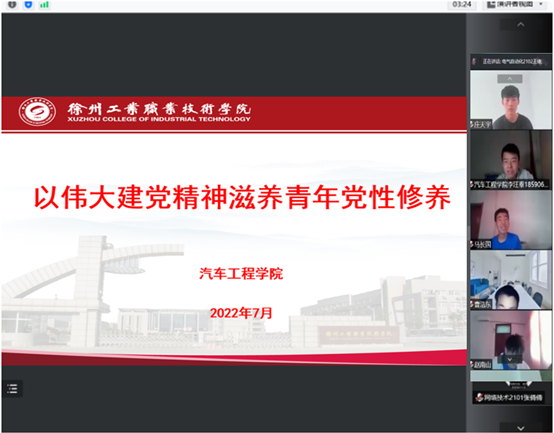
Task: Click the muted microphone icon of 网络技术2101
Action: [x=479, y=398]
